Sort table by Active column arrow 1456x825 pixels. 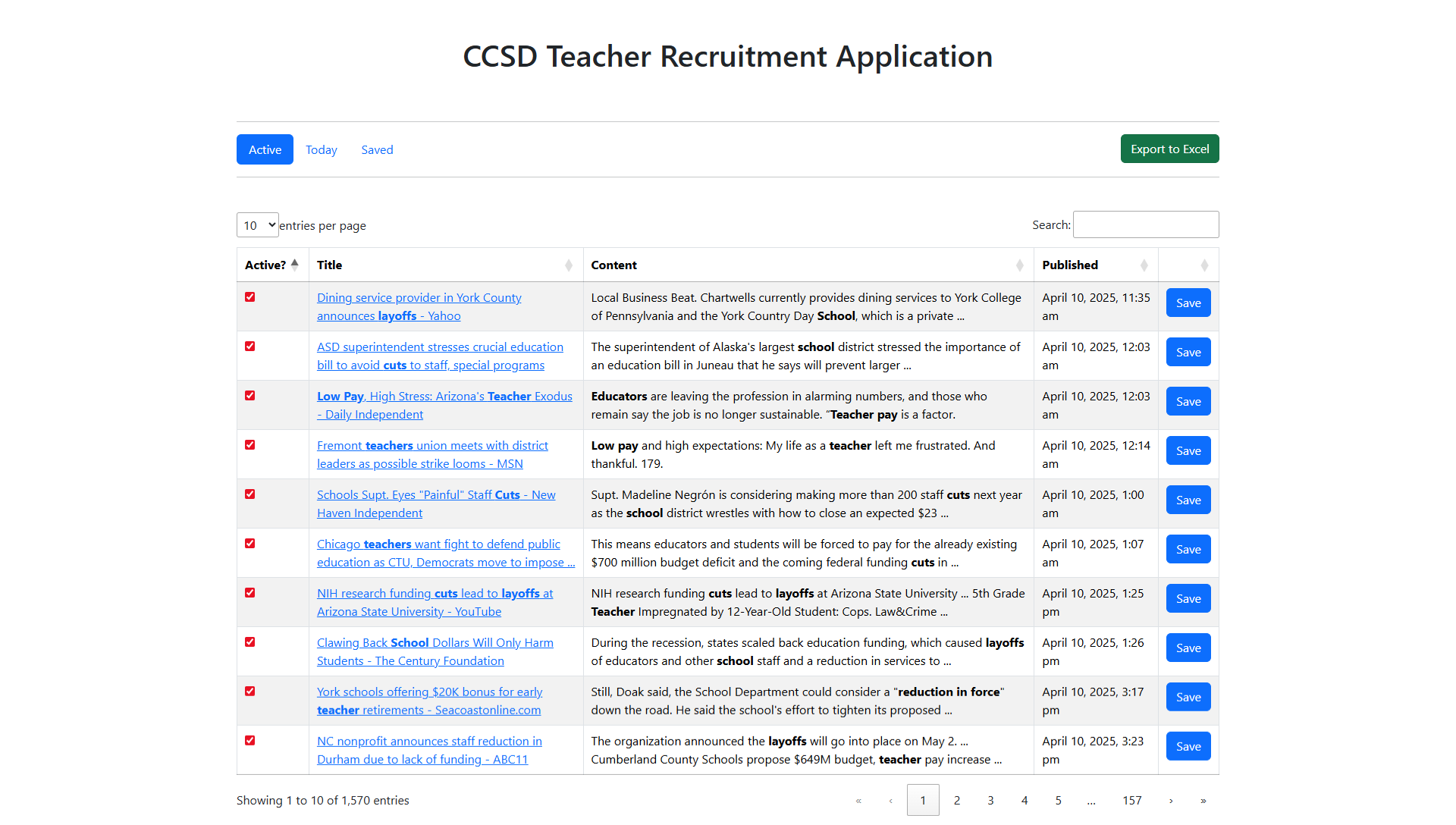coord(295,265)
